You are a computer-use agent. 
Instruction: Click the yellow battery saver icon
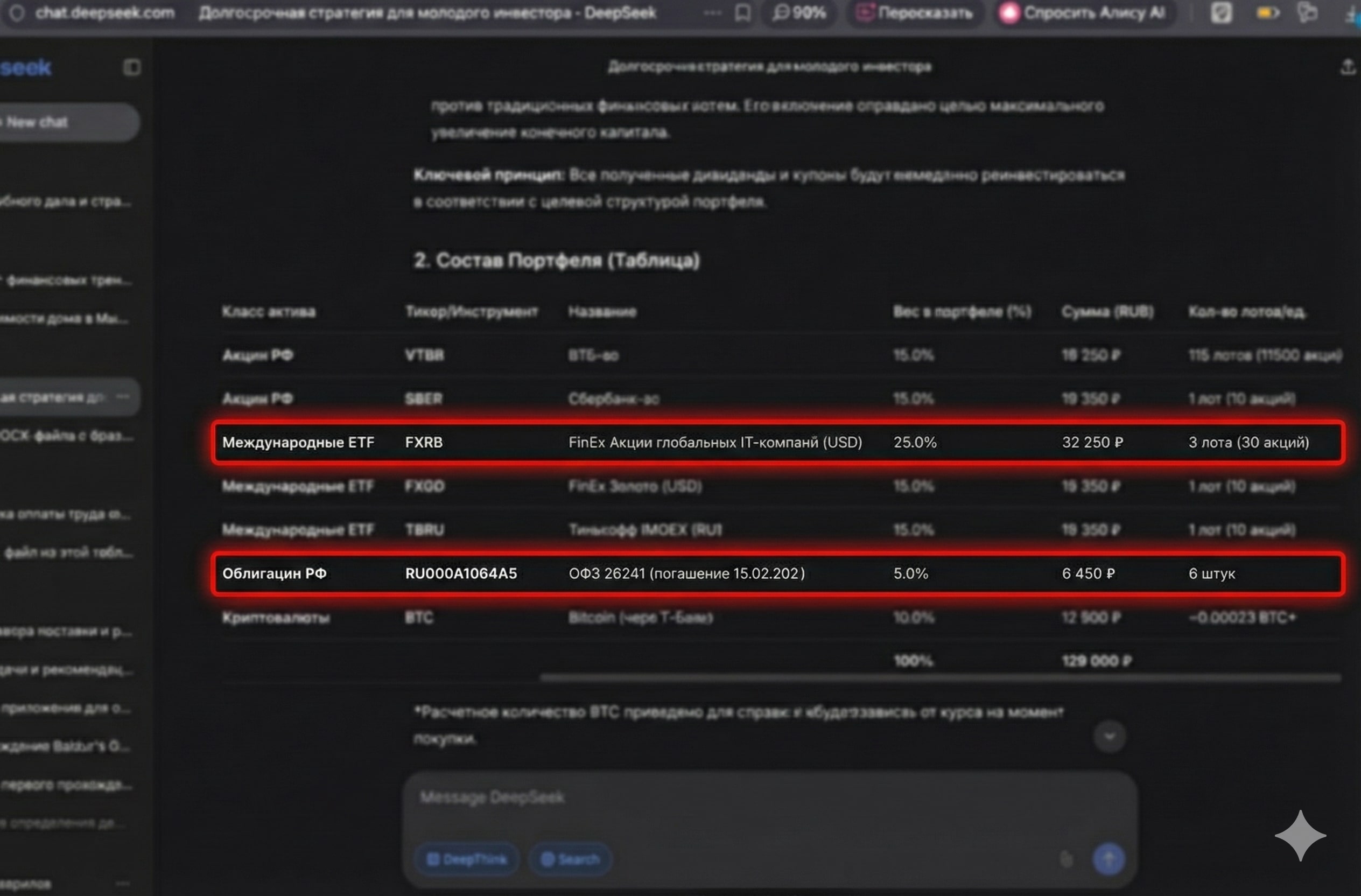click(x=1267, y=12)
